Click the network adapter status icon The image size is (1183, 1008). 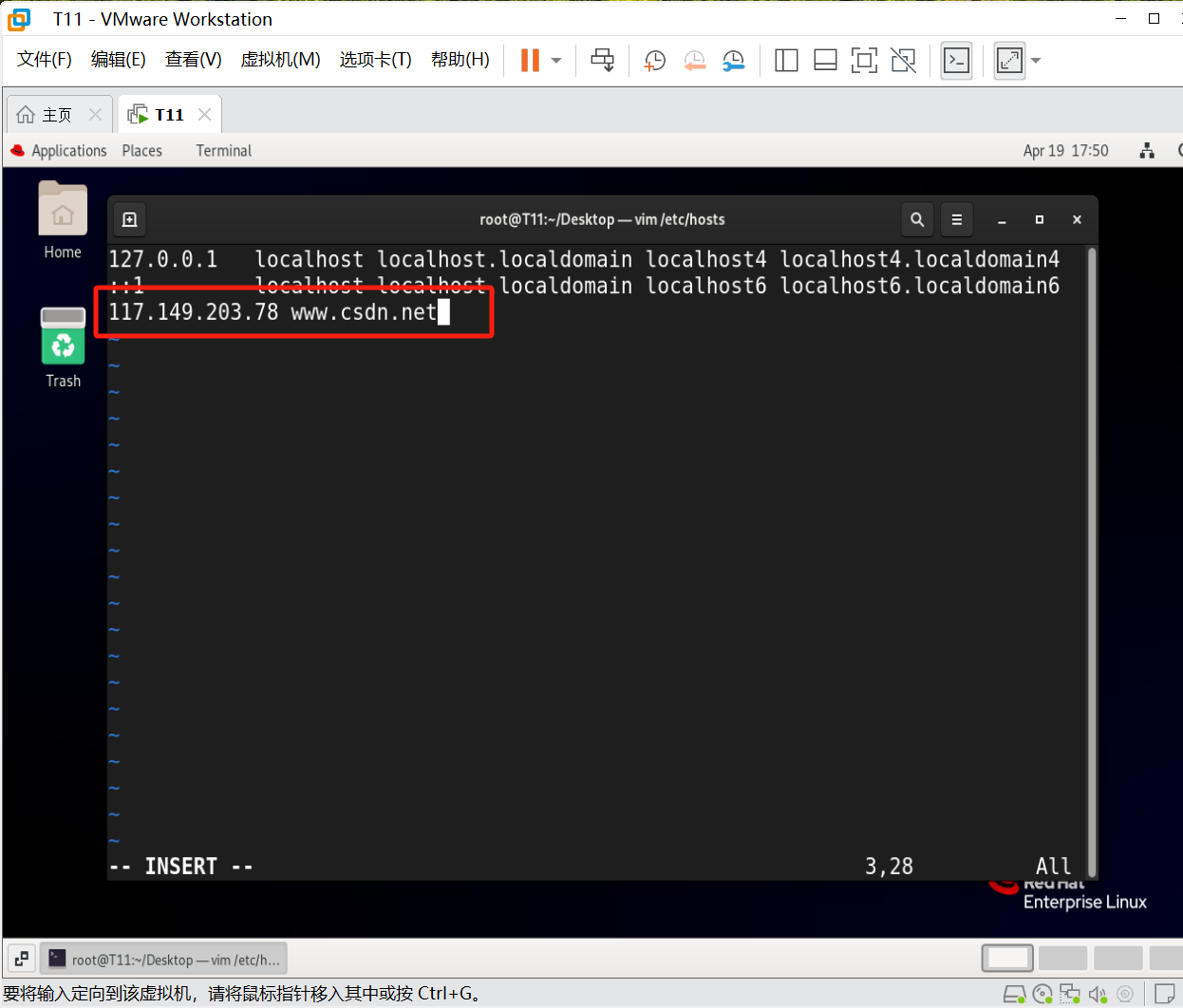pos(1070,995)
